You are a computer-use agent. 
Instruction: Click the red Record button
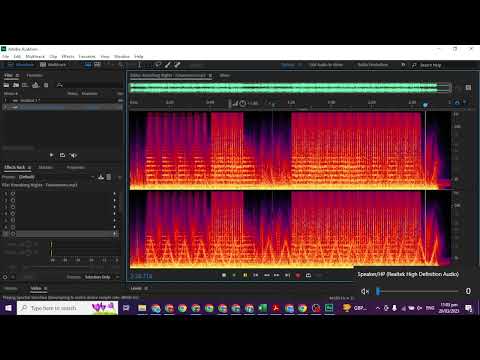pyautogui.click(x=298, y=275)
